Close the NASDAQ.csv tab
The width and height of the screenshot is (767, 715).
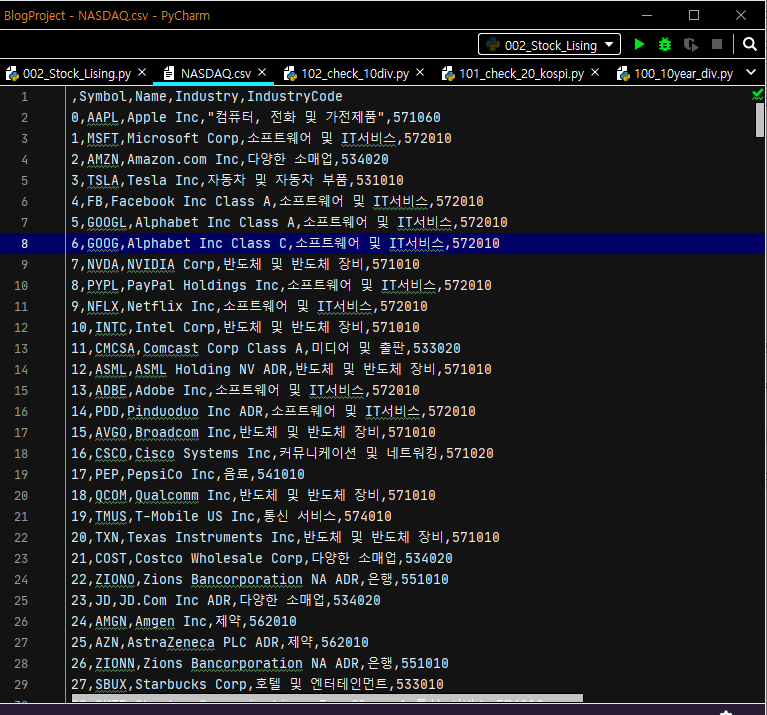262,72
